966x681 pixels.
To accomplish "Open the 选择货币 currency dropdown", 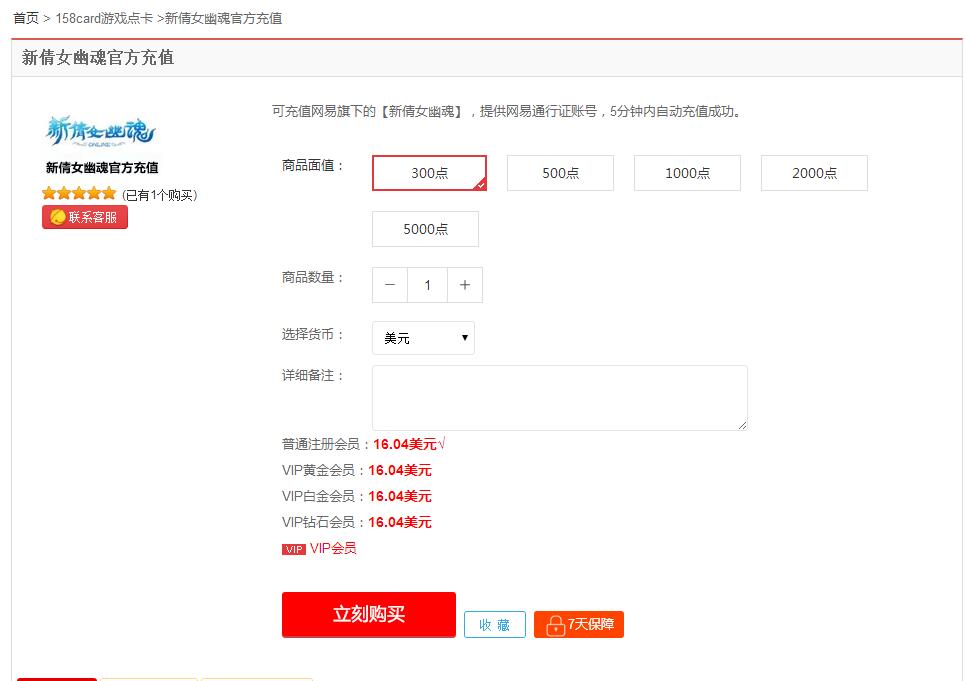I will [x=423, y=338].
